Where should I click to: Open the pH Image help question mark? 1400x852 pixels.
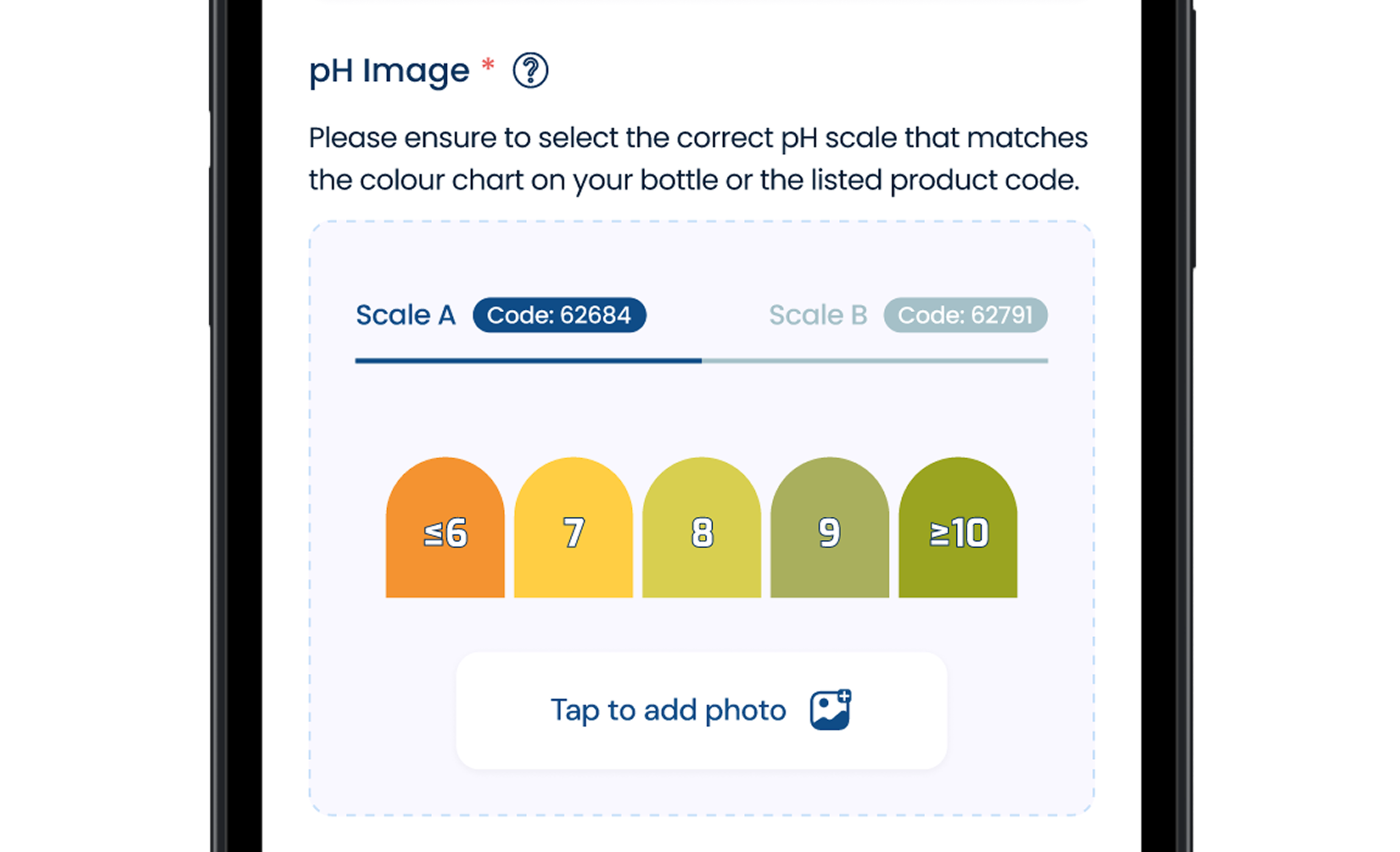click(530, 71)
